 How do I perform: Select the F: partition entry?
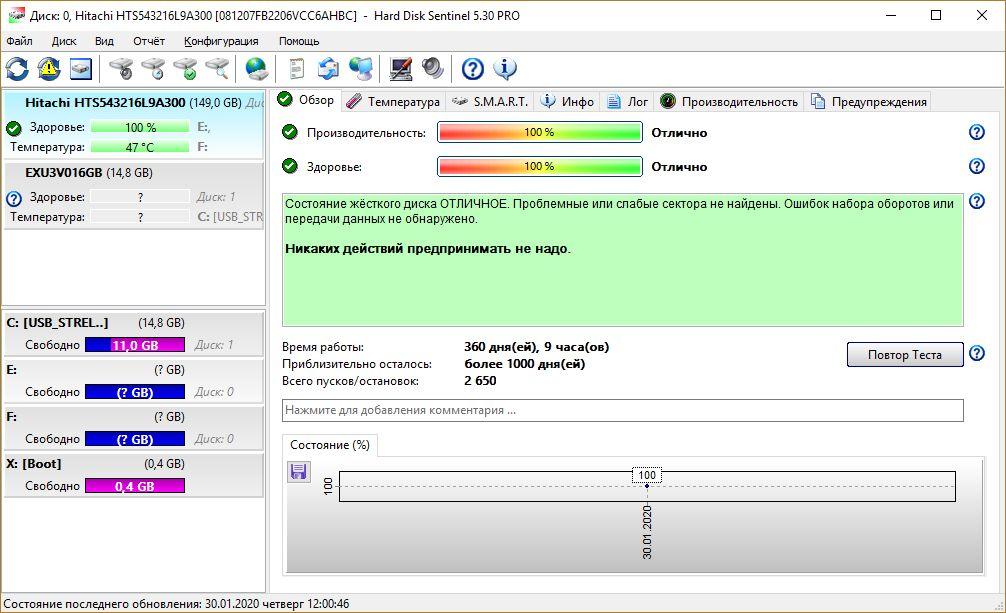(x=133, y=428)
